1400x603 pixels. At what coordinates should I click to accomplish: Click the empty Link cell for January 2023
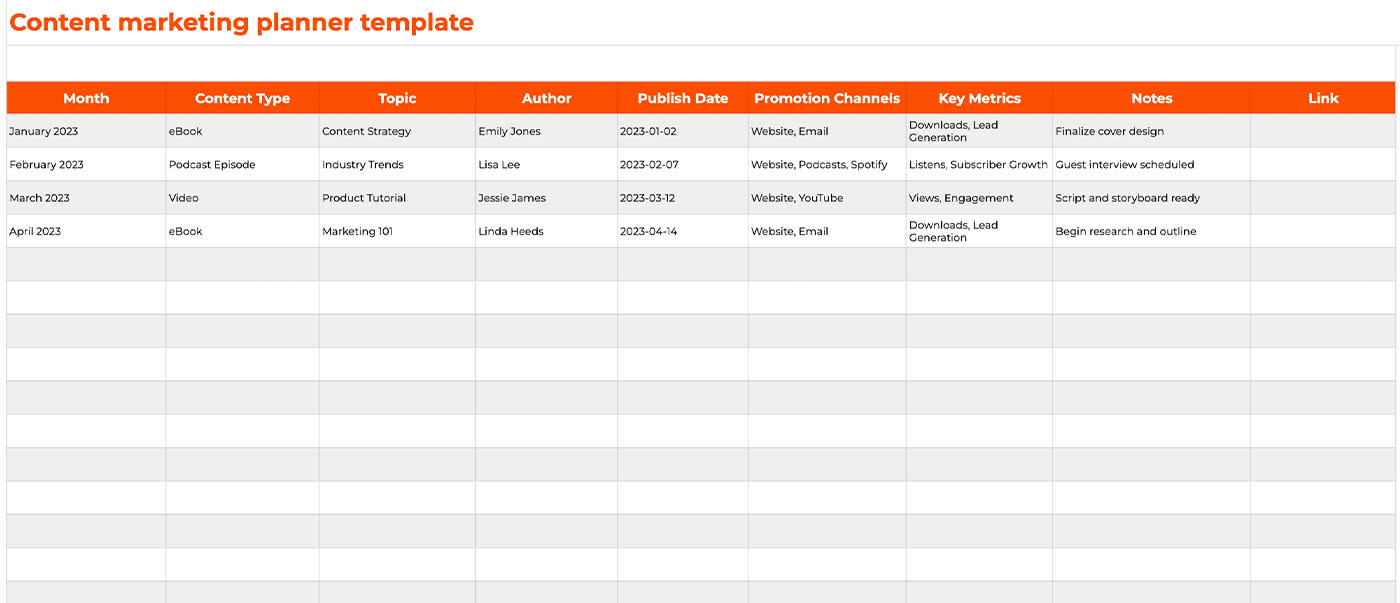point(1323,131)
